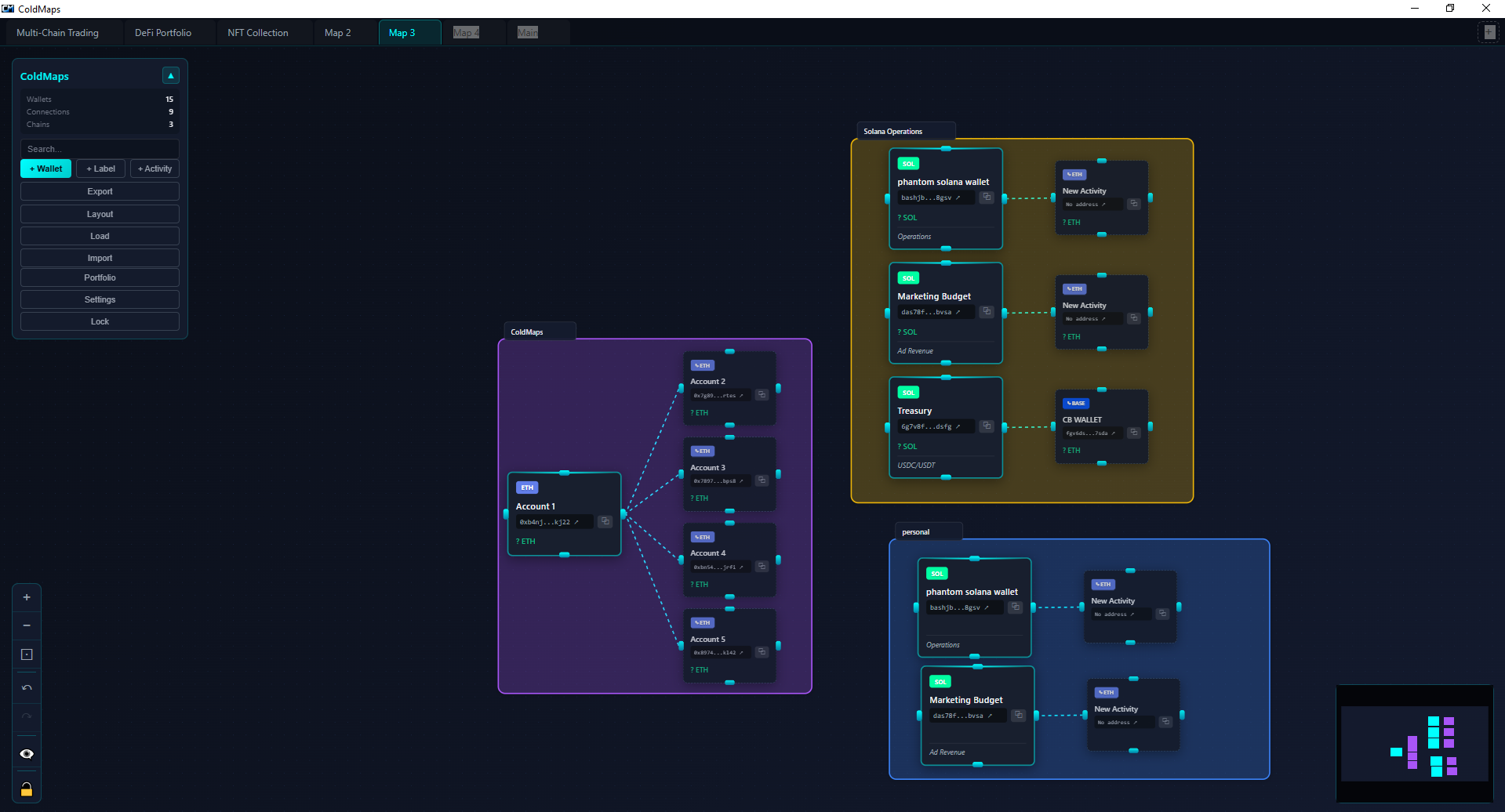Open CB WALLET address external link

pos(1113,433)
